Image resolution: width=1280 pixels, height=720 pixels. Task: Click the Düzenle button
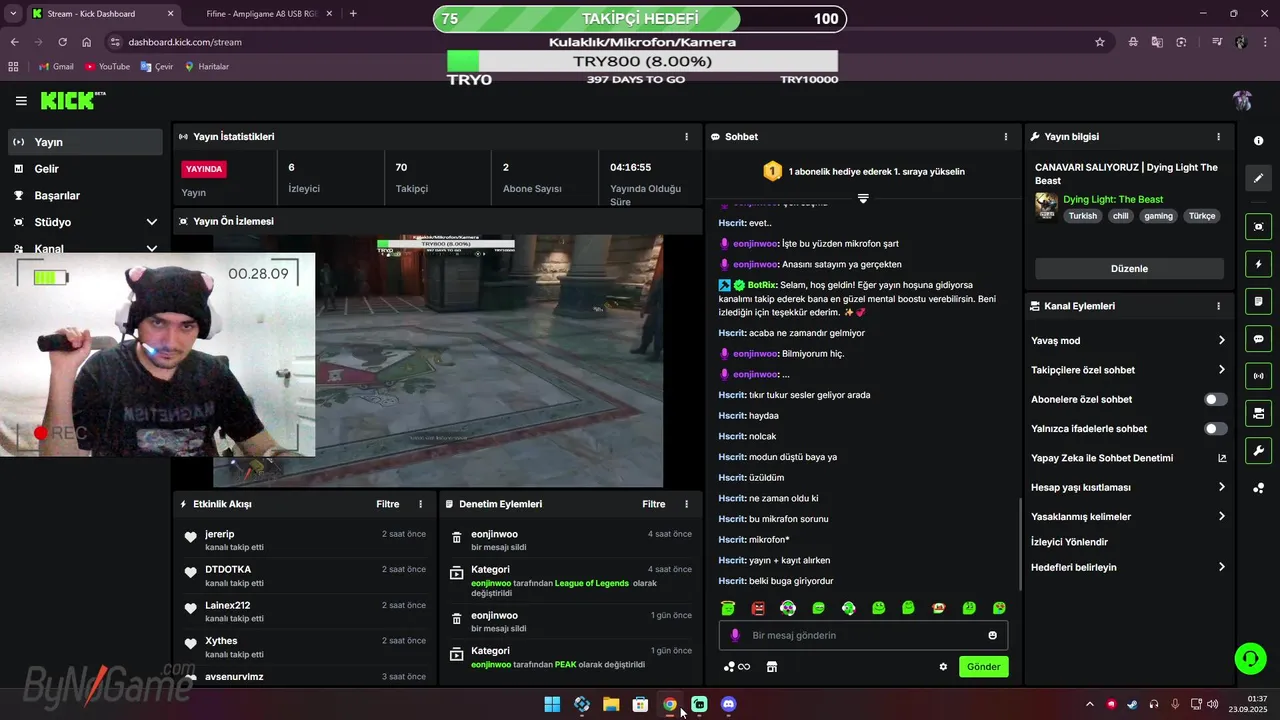pyautogui.click(x=1129, y=269)
